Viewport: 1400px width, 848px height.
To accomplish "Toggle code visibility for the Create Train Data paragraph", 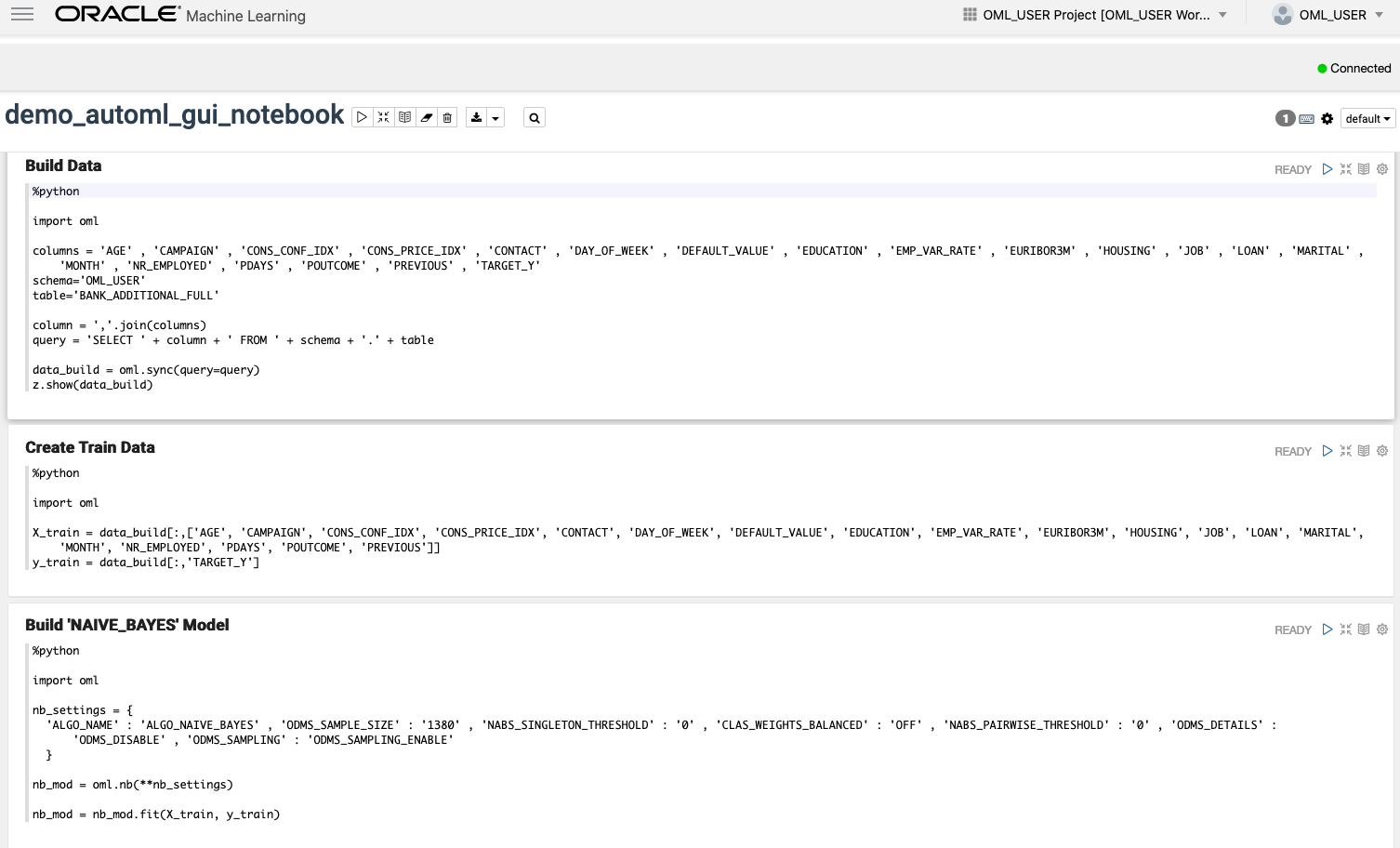I will pos(1364,451).
